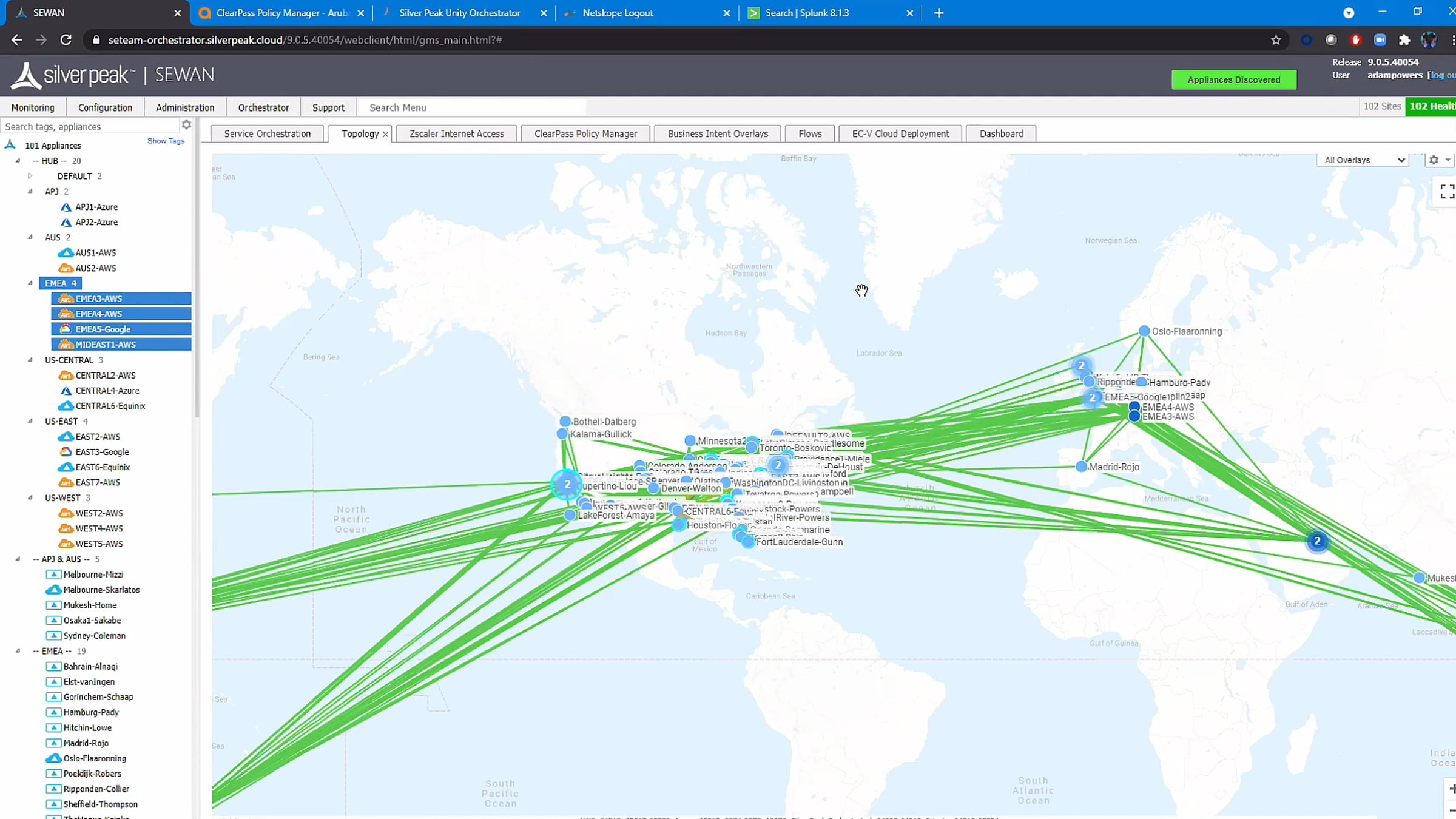Screen dimensions: 1456x819
Task: Expand the DEFAULT hub group
Action: [30, 176]
